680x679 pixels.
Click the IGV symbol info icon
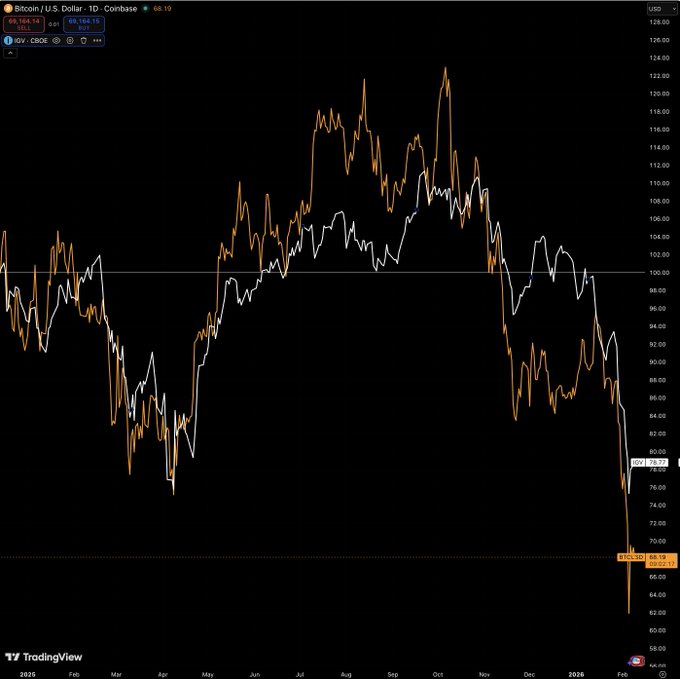coord(8,40)
